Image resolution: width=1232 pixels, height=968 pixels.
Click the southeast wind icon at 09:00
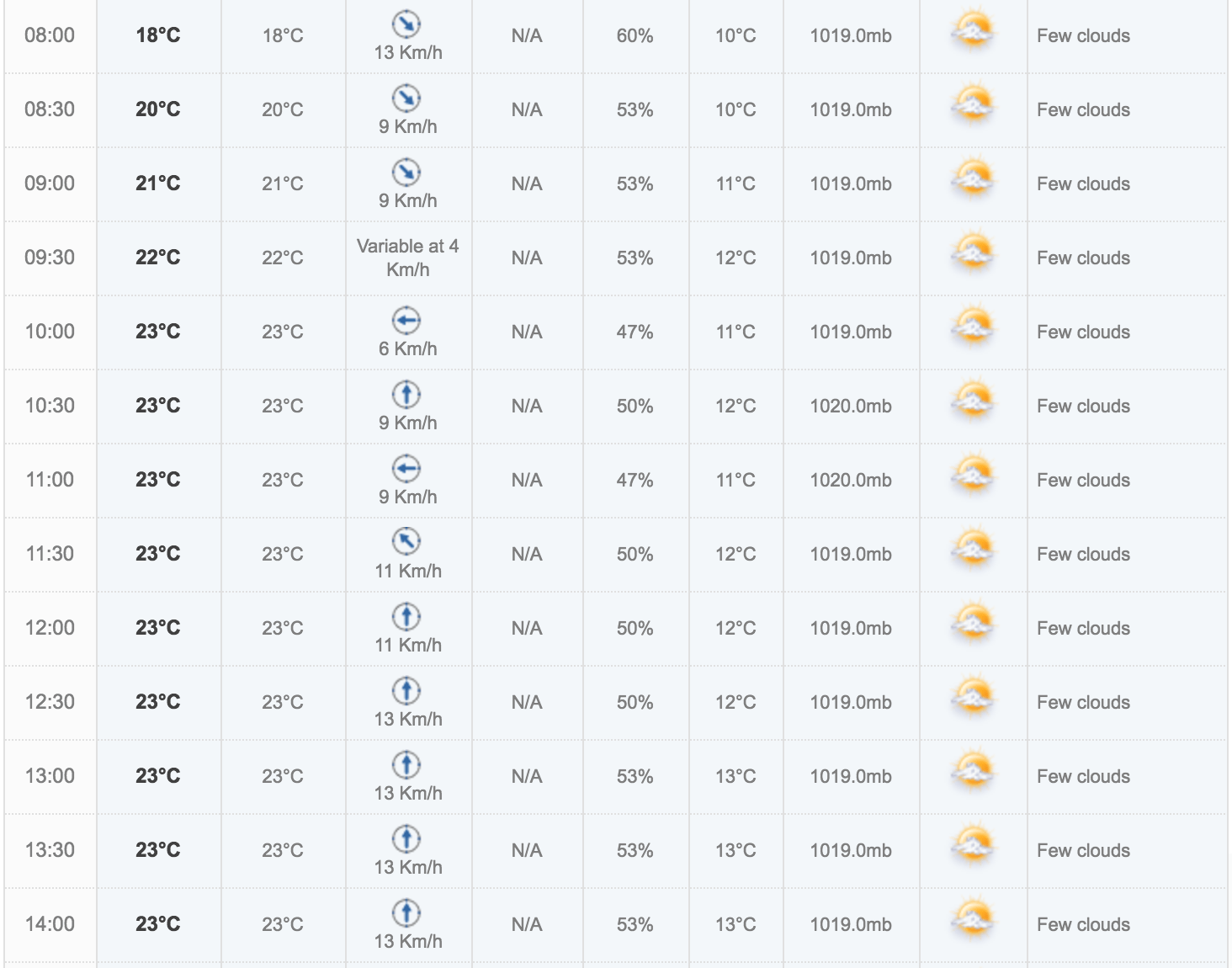[x=406, y=172]
